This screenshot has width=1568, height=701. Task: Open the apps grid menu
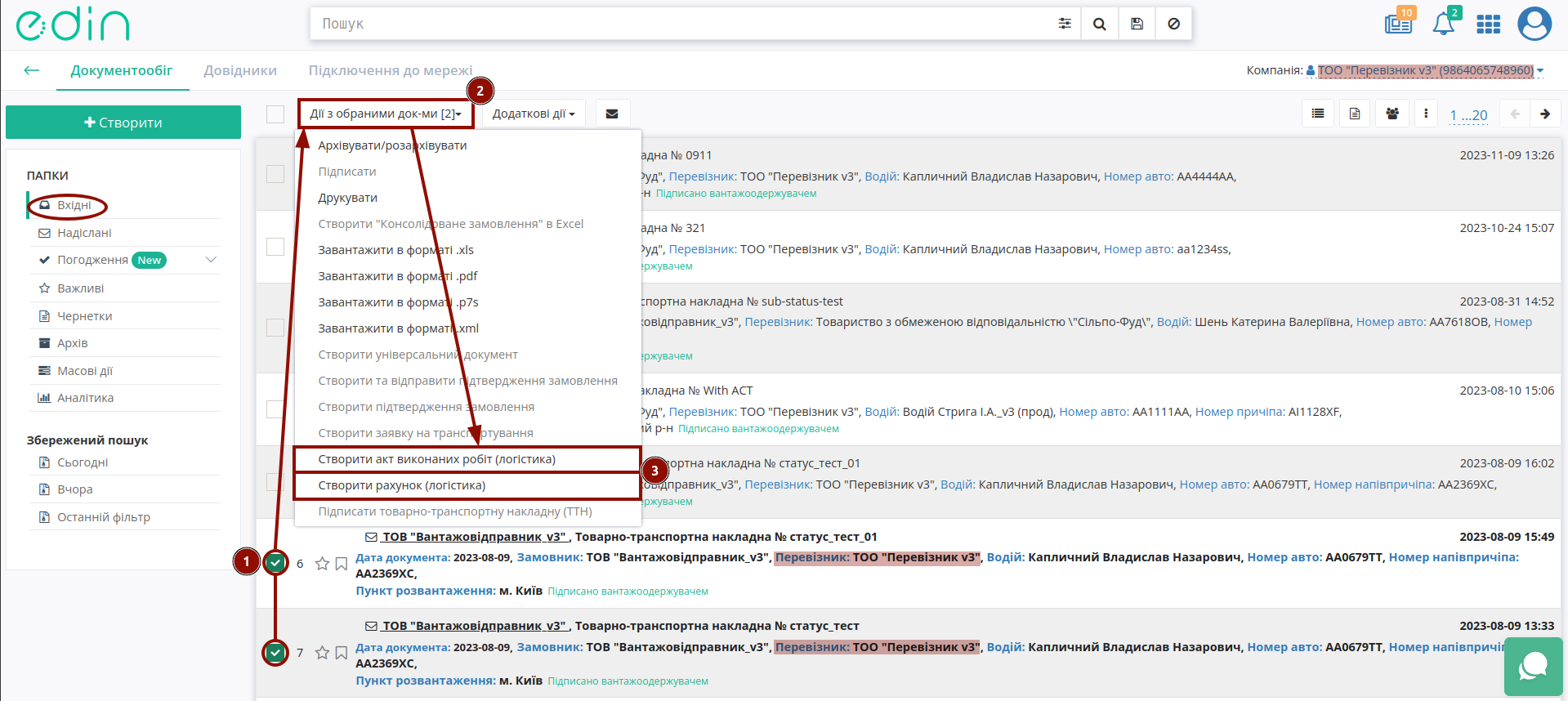pyautogui.click(x=1488, y=25)
